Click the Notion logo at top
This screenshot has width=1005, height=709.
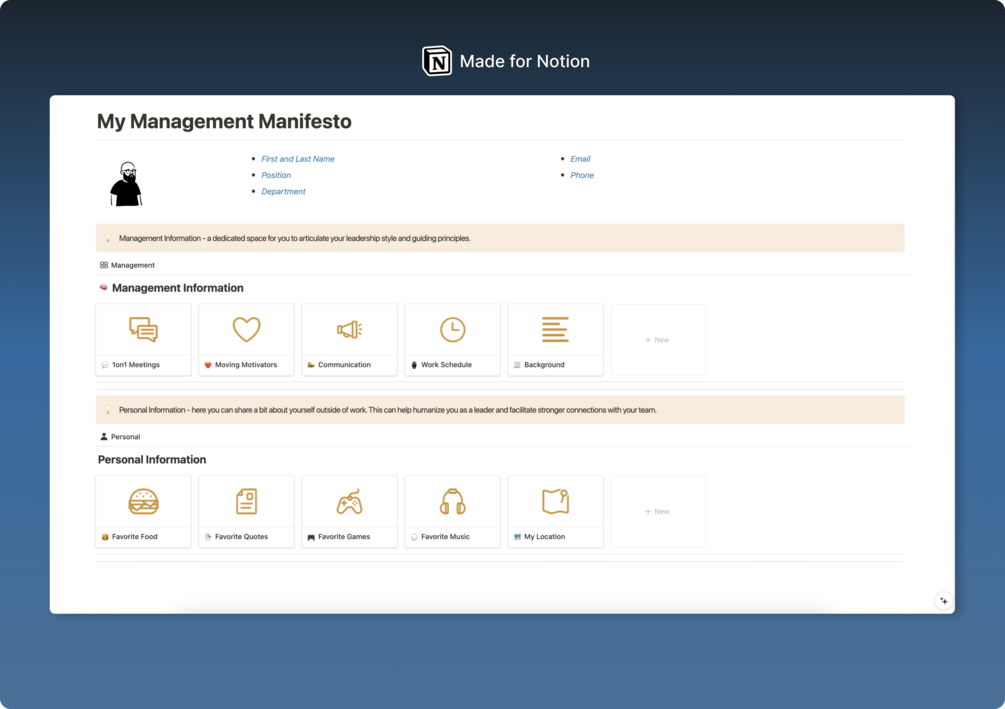436,61
